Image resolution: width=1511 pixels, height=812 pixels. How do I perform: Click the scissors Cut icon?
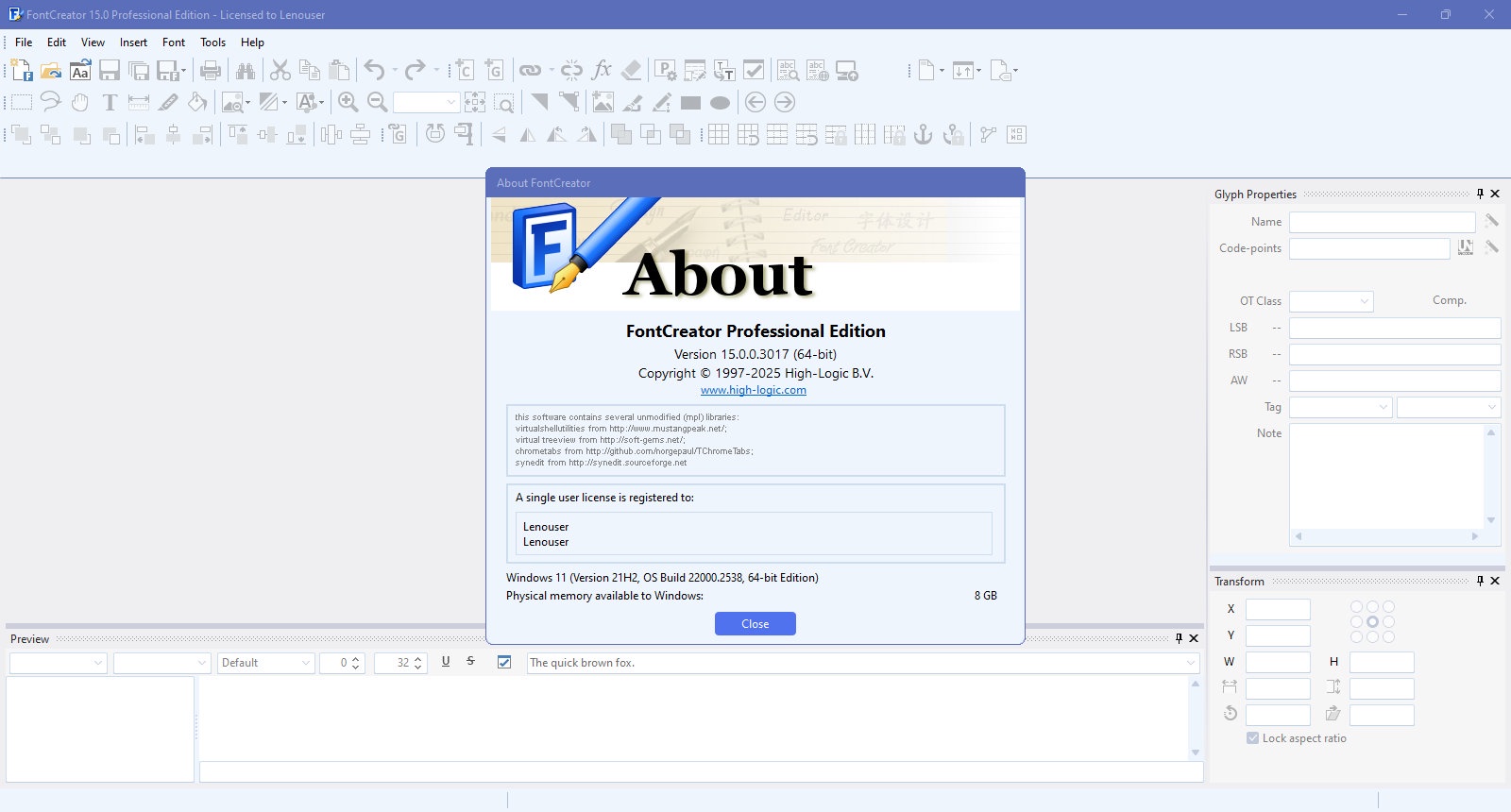point(280,70)
